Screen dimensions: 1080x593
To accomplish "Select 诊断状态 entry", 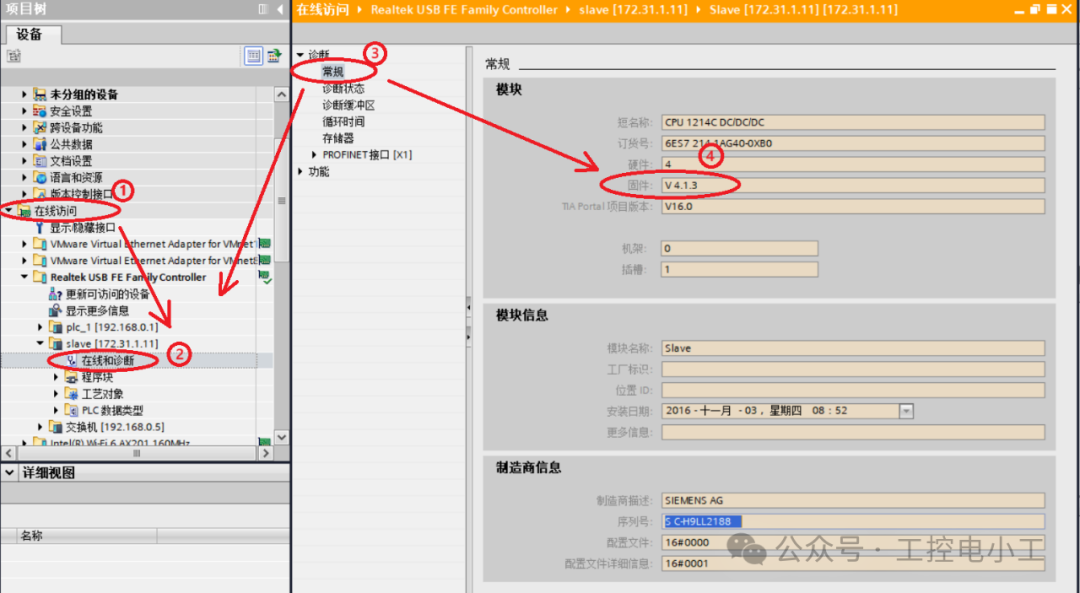I will click(343, 88).
